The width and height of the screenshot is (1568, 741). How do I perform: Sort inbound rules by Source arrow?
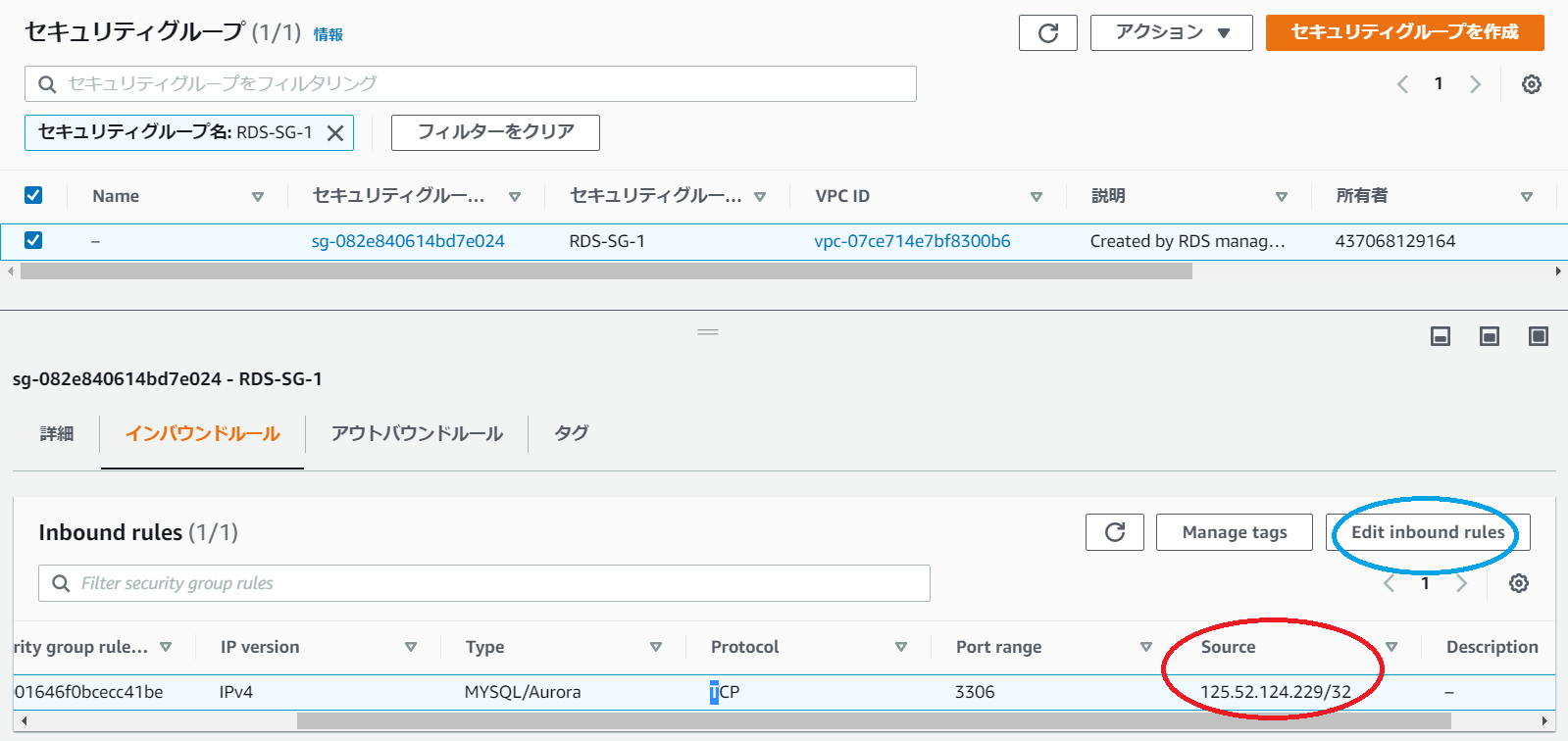(1391, 647)
